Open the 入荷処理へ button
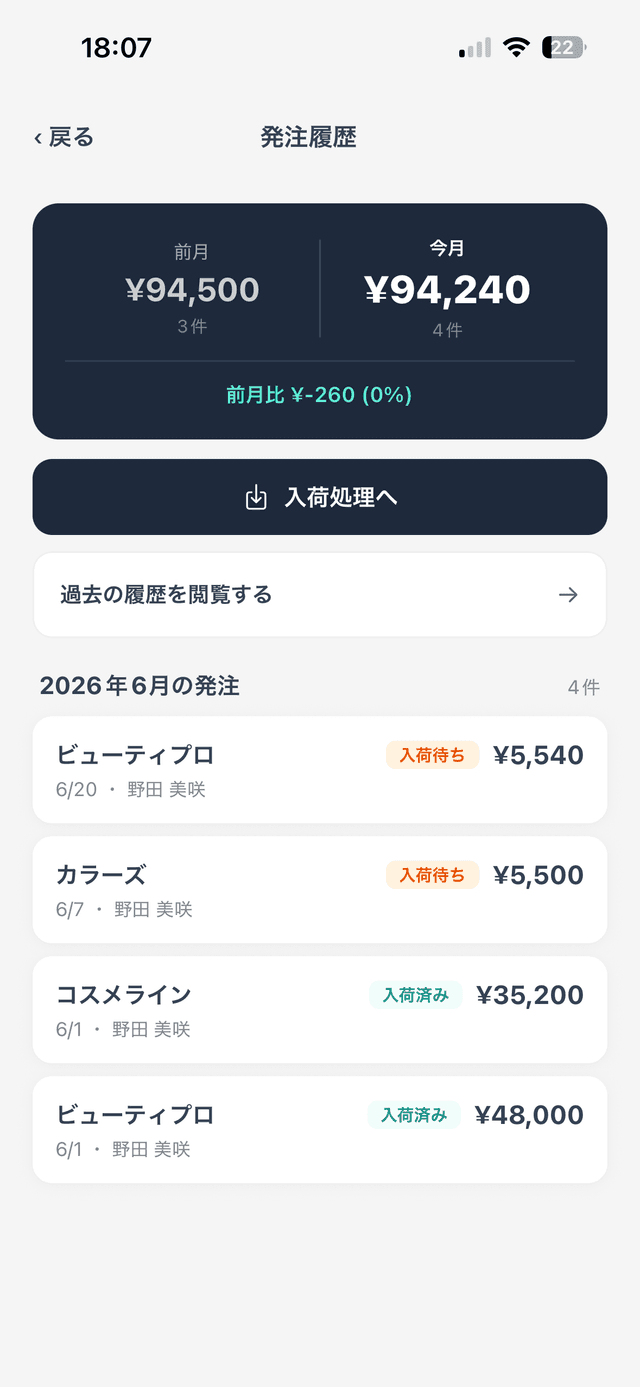This screenshot has height=1387, width=640. point(320,497)
